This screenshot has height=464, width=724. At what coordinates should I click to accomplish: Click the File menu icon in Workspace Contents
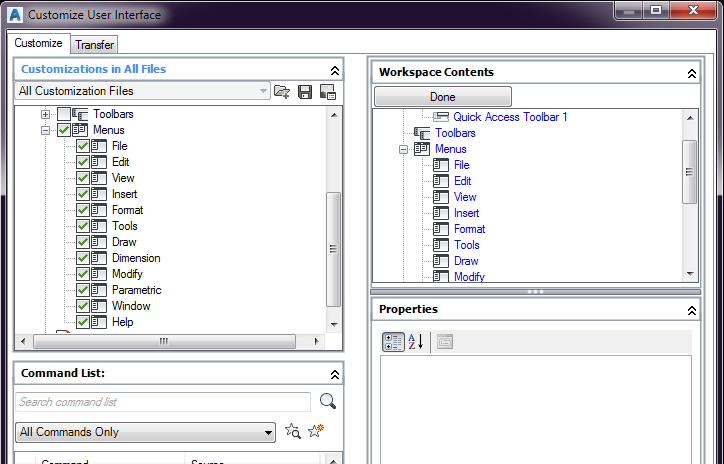441,165
